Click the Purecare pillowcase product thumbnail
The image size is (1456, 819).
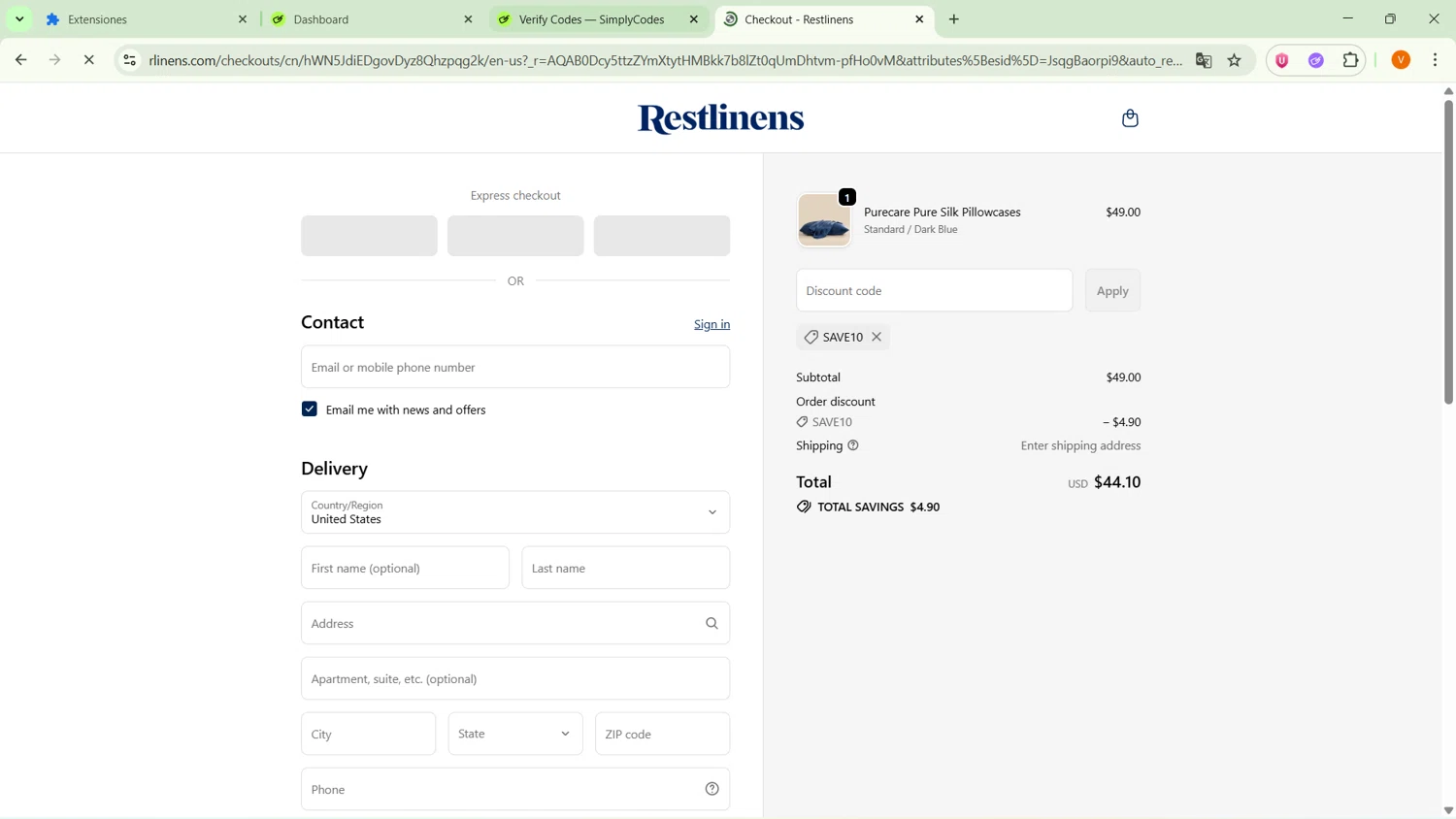(x=824, y=220)
